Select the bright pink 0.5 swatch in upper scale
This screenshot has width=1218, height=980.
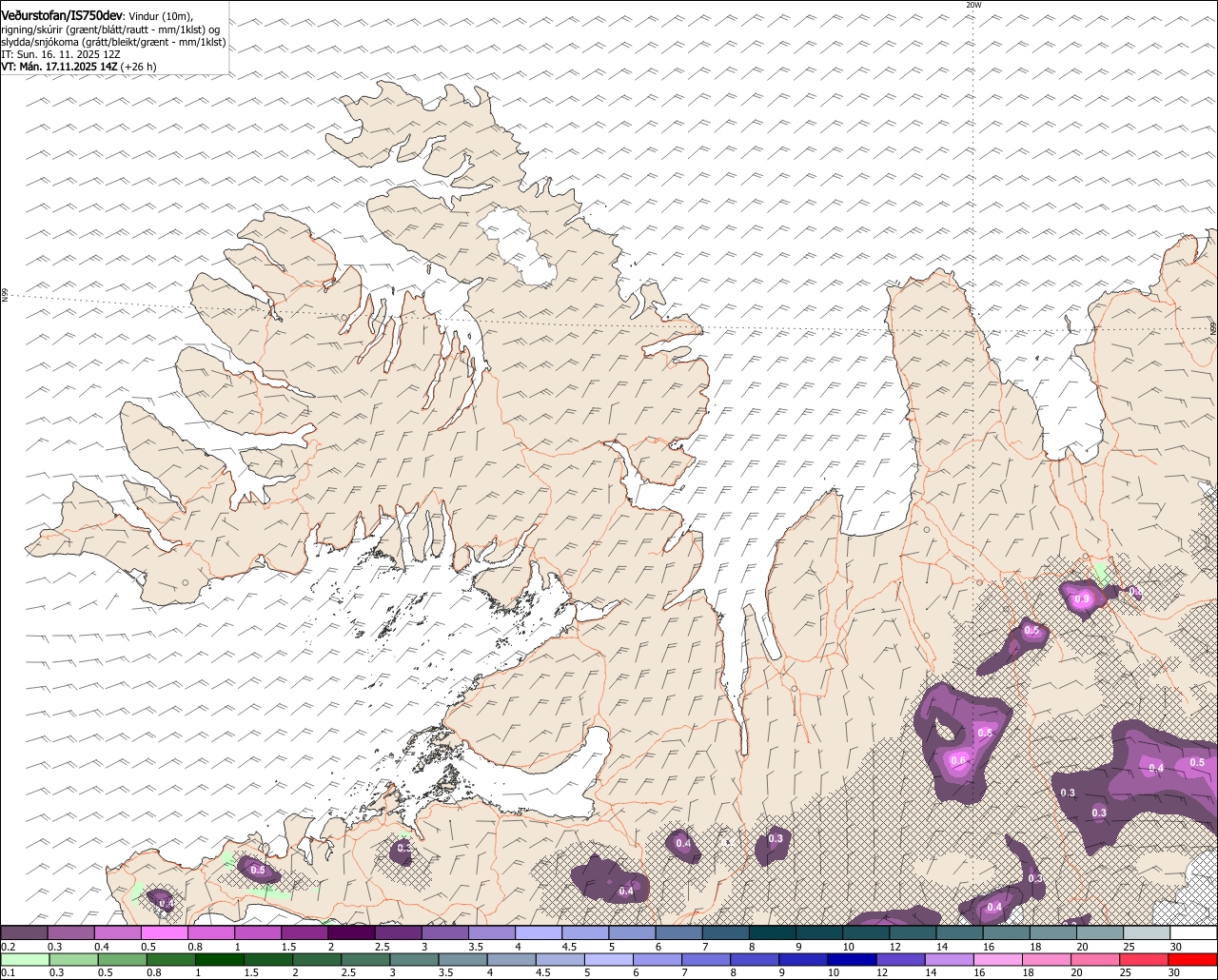tap(165, 932)
